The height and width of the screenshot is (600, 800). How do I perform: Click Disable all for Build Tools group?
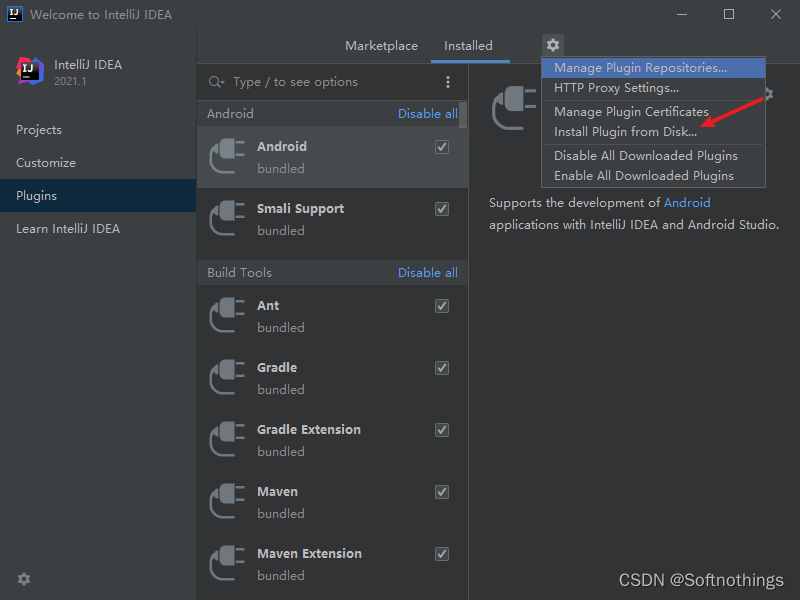[428, 272]
